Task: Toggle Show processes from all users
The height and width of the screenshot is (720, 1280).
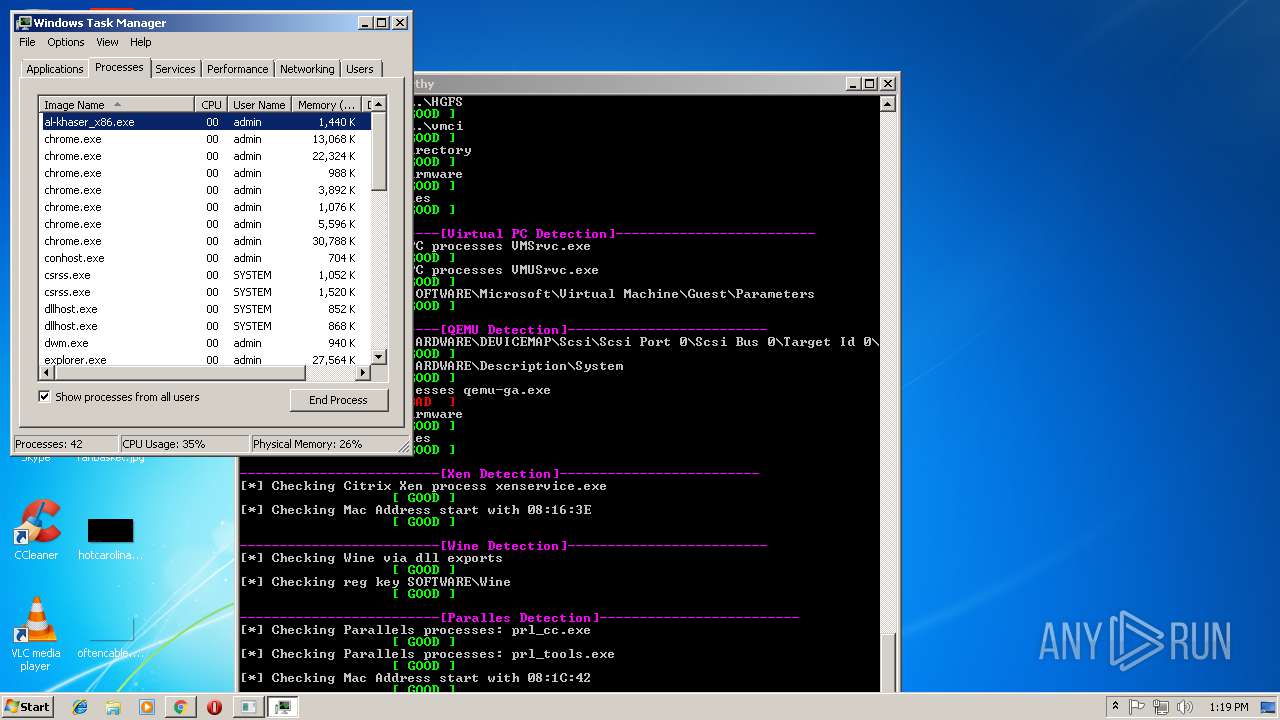Action: click(44, 397)
